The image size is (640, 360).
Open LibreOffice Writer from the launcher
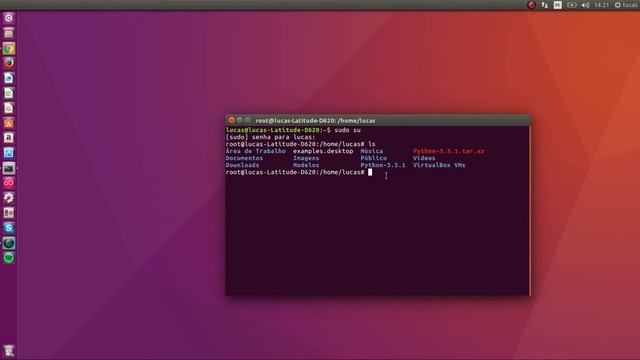9,78
